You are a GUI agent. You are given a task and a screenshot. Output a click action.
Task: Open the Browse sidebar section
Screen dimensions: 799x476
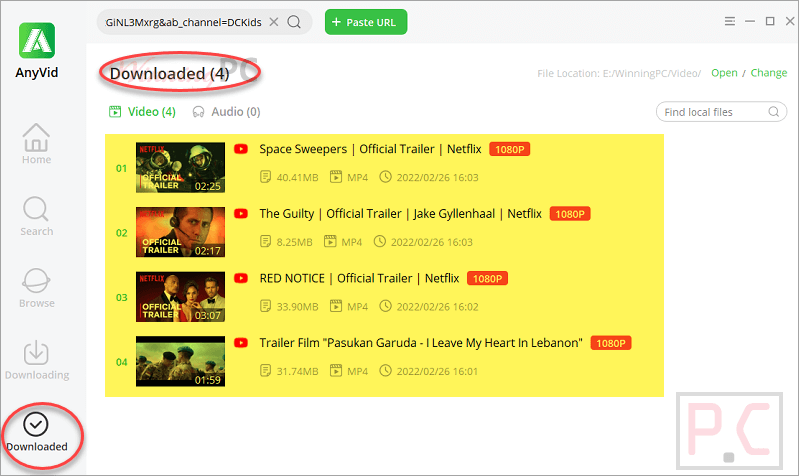36,288
